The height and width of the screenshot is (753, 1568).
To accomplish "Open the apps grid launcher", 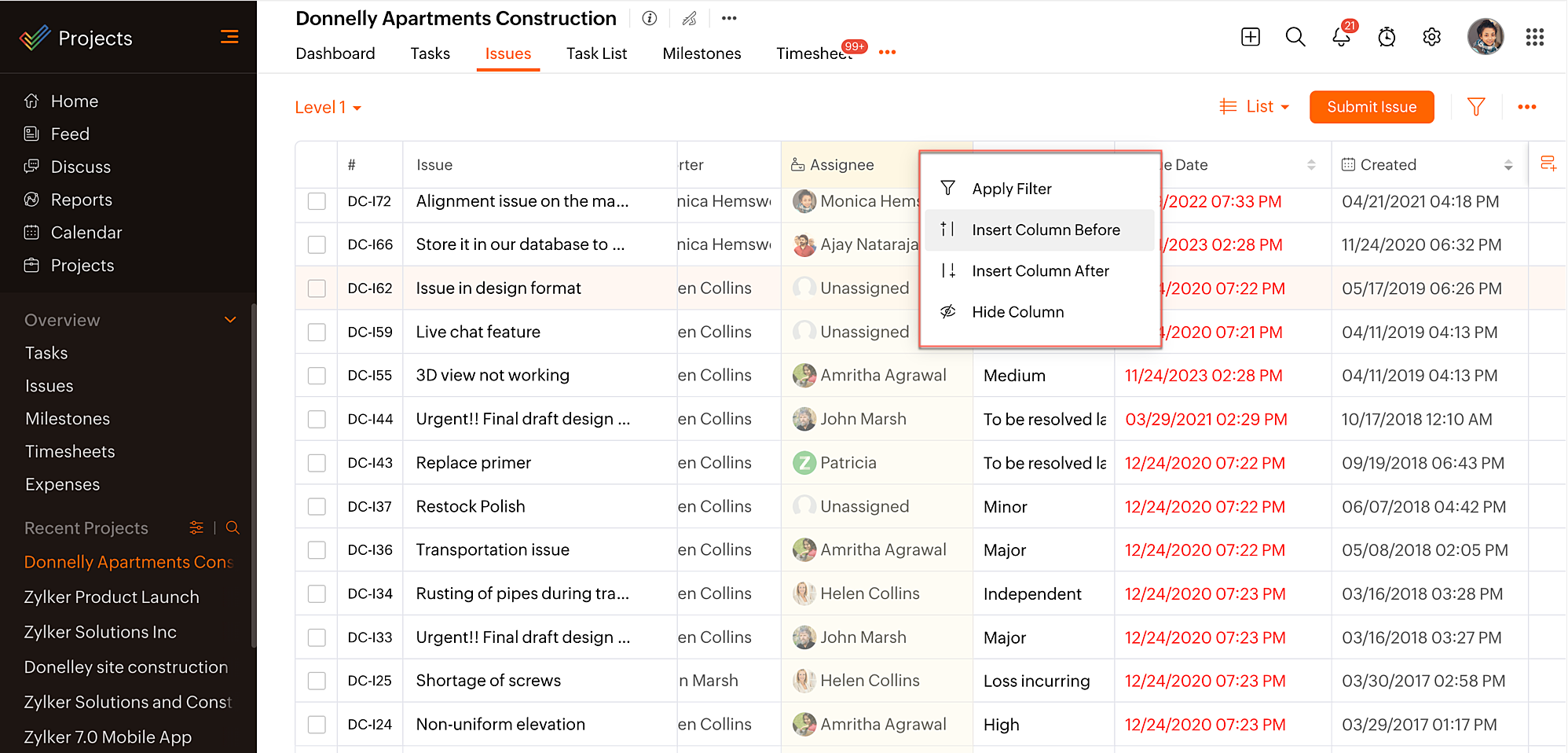I will point(1535,37).
